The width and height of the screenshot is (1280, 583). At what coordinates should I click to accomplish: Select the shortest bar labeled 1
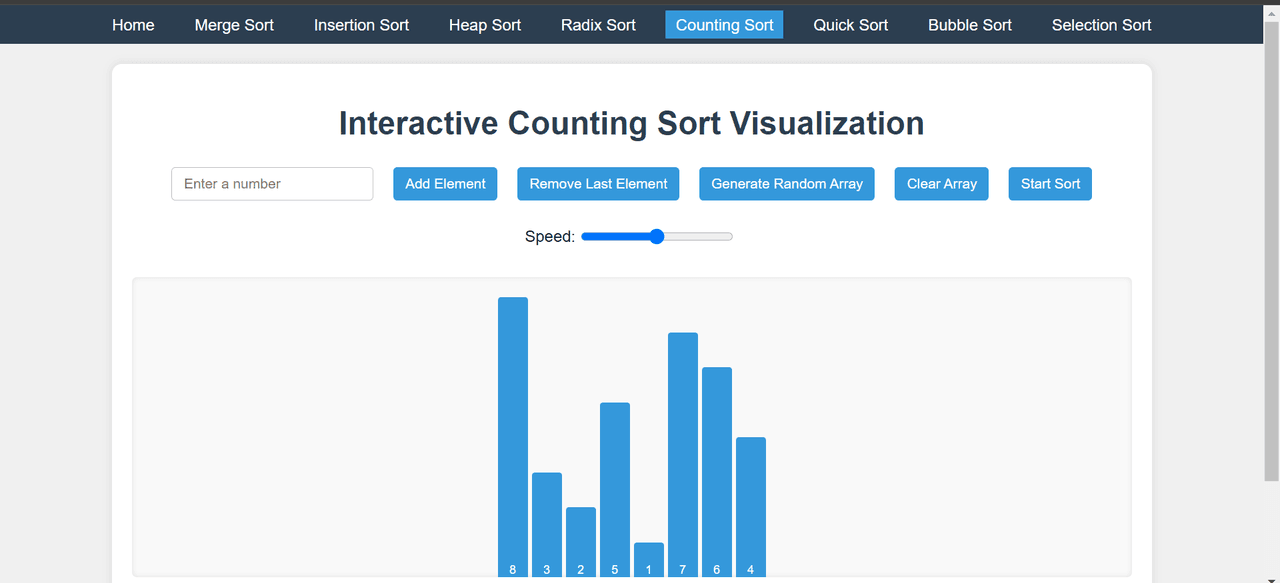click(x=649, y=558)
